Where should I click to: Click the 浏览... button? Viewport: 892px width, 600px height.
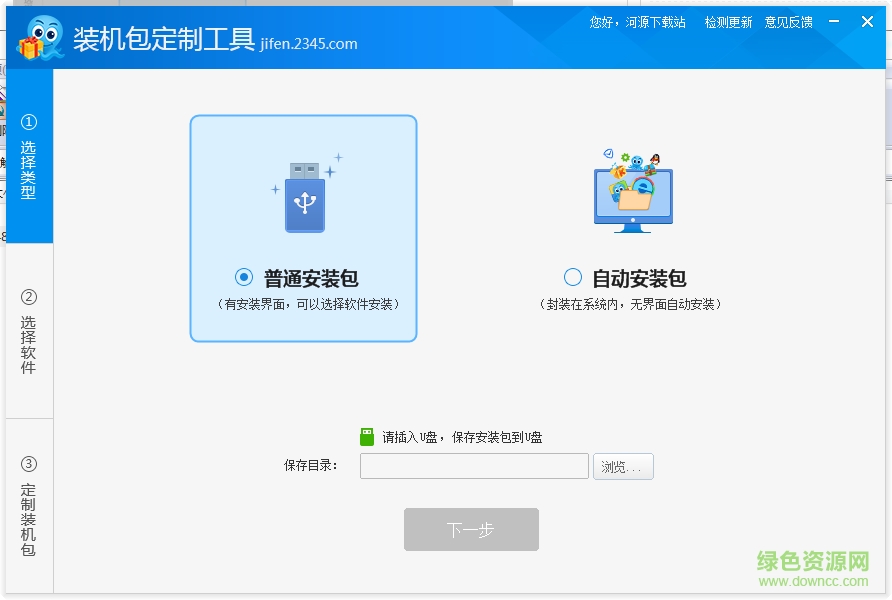coord(623,466)
